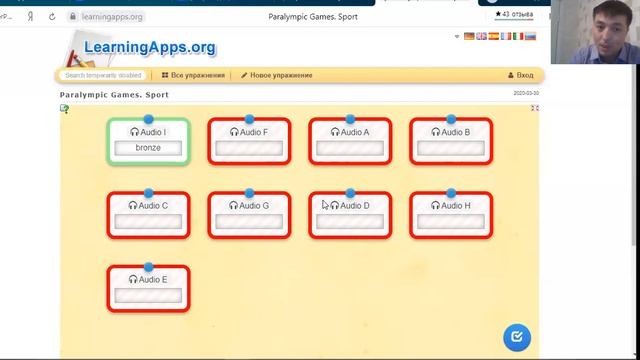The image size is (640, 360).
Task: Click the answer field under Audio C
Action: 148,222
